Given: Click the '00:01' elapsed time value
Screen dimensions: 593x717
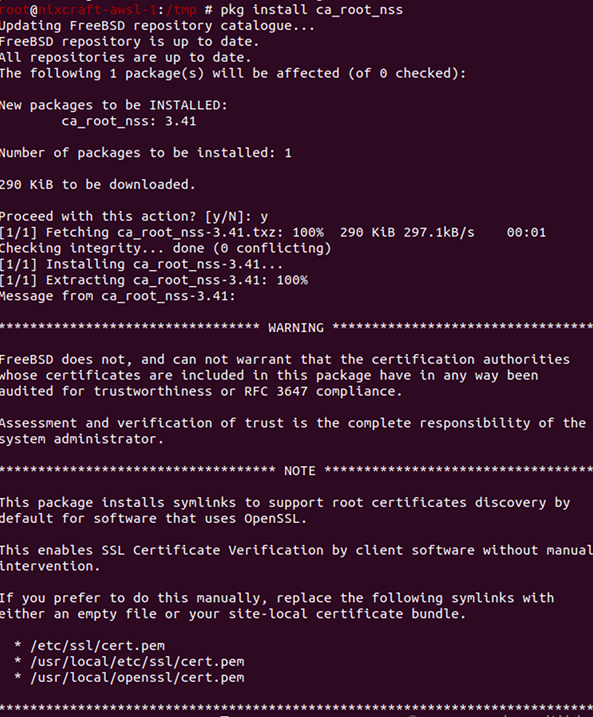Looking at the screenshot, I should click(526, 232).
